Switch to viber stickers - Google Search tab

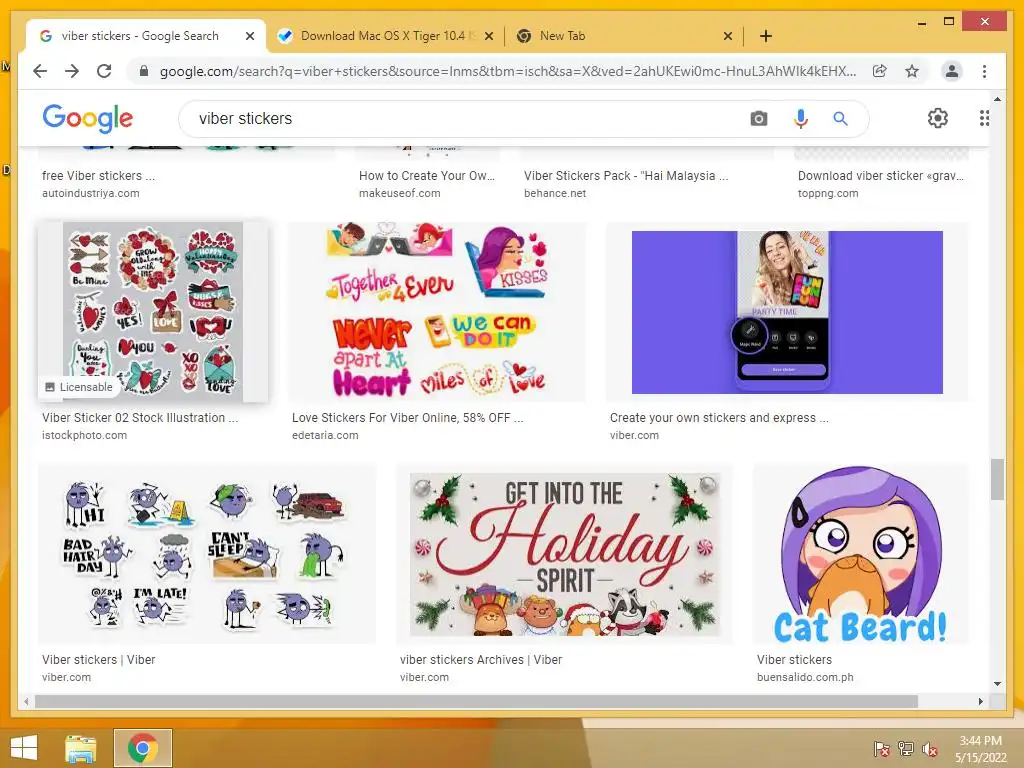[x=140, y=36]
